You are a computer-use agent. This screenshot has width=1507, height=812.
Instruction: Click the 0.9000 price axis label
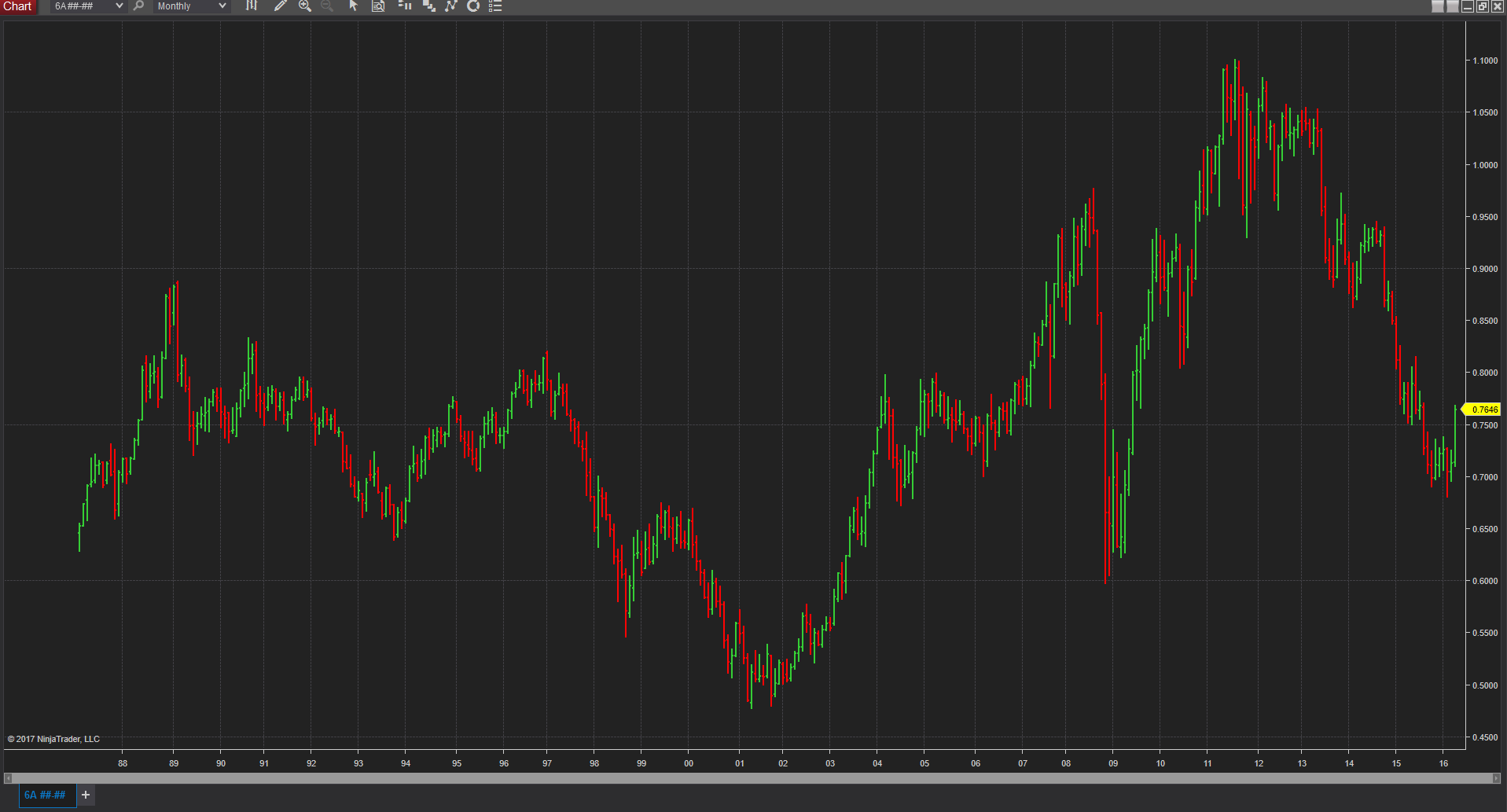click(x=1485, y=269)
